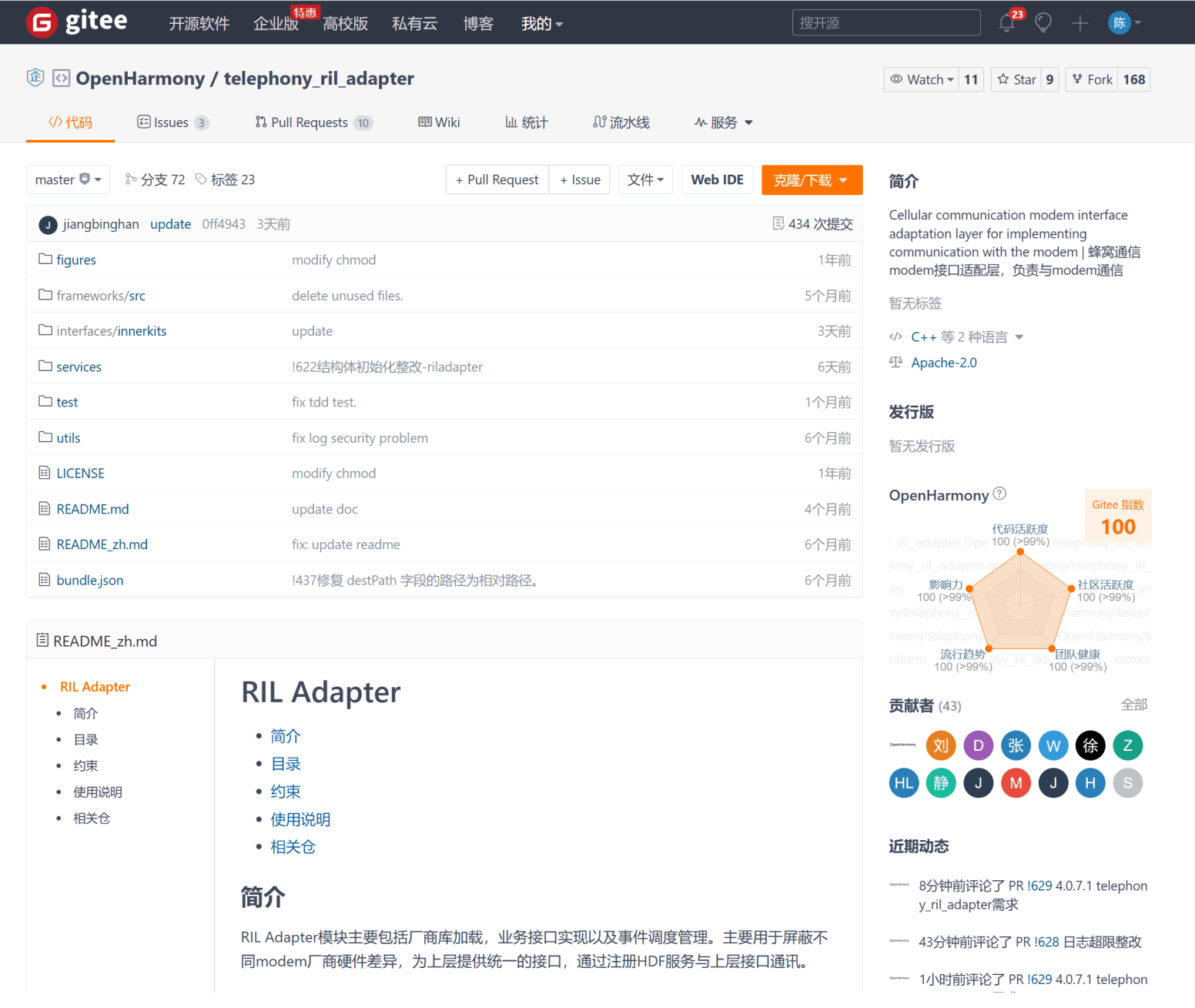This screenshot has width=1195, height=1008.
Task: Expand the C++ 等 2 种语言 languages list
Action: pyautogui.click(x=966, y=337)
